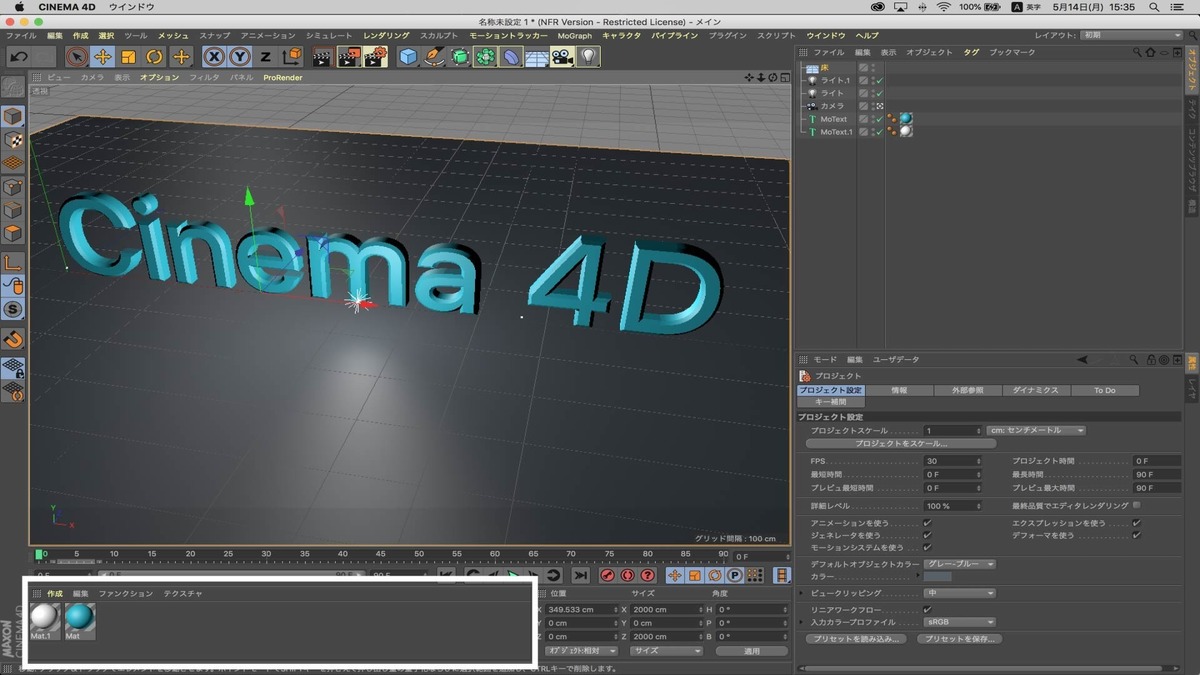Click the green subdivision generator icon

[460, 57]
